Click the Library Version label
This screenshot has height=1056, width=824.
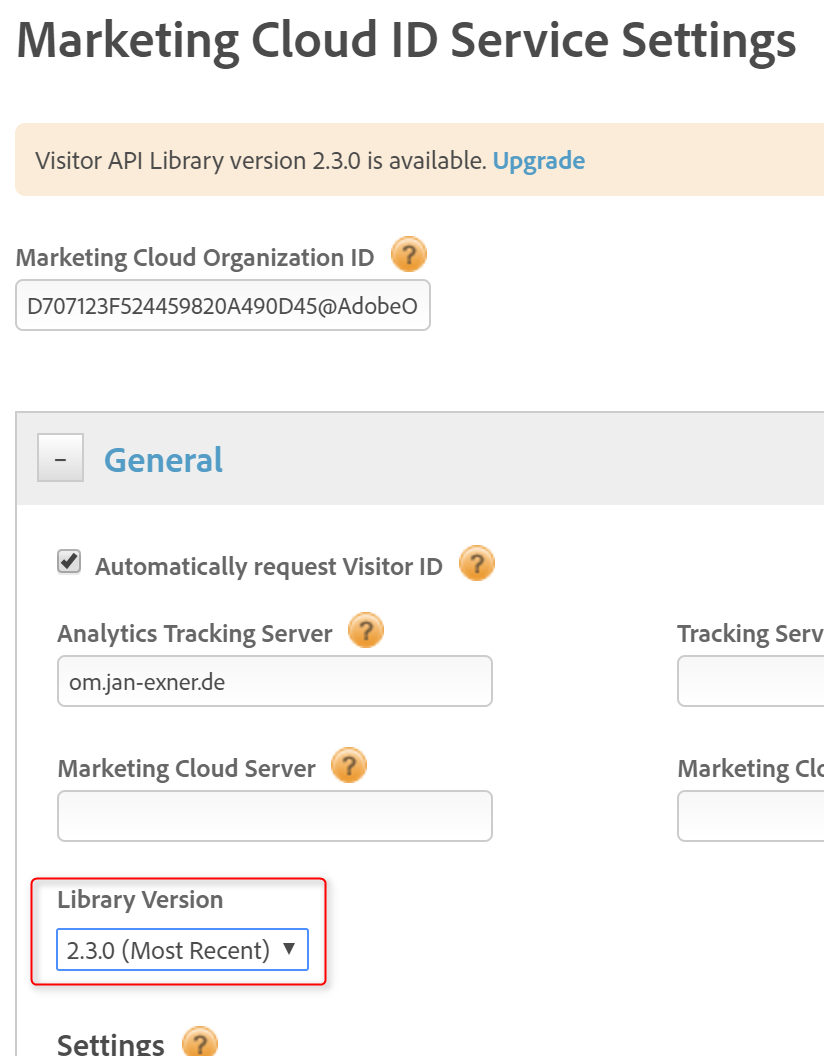[140, 900]
